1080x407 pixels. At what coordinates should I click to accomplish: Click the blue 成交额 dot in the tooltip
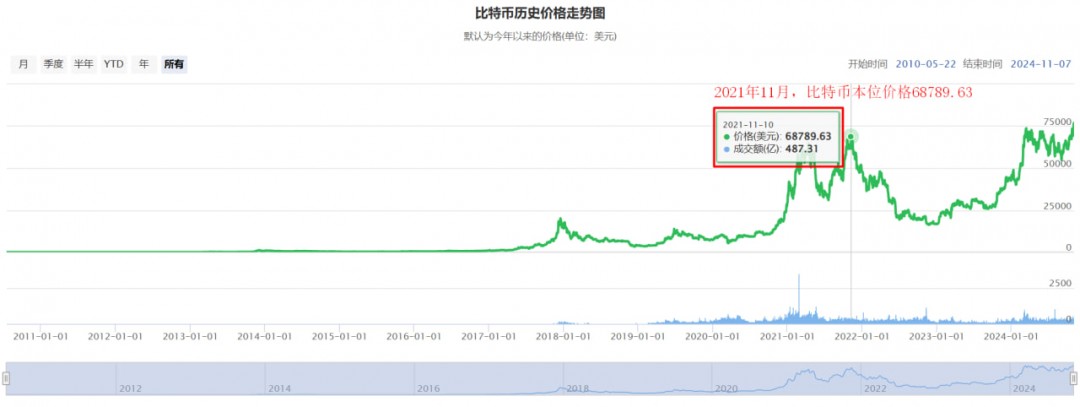pyautogui.click(x=726, y=148)
